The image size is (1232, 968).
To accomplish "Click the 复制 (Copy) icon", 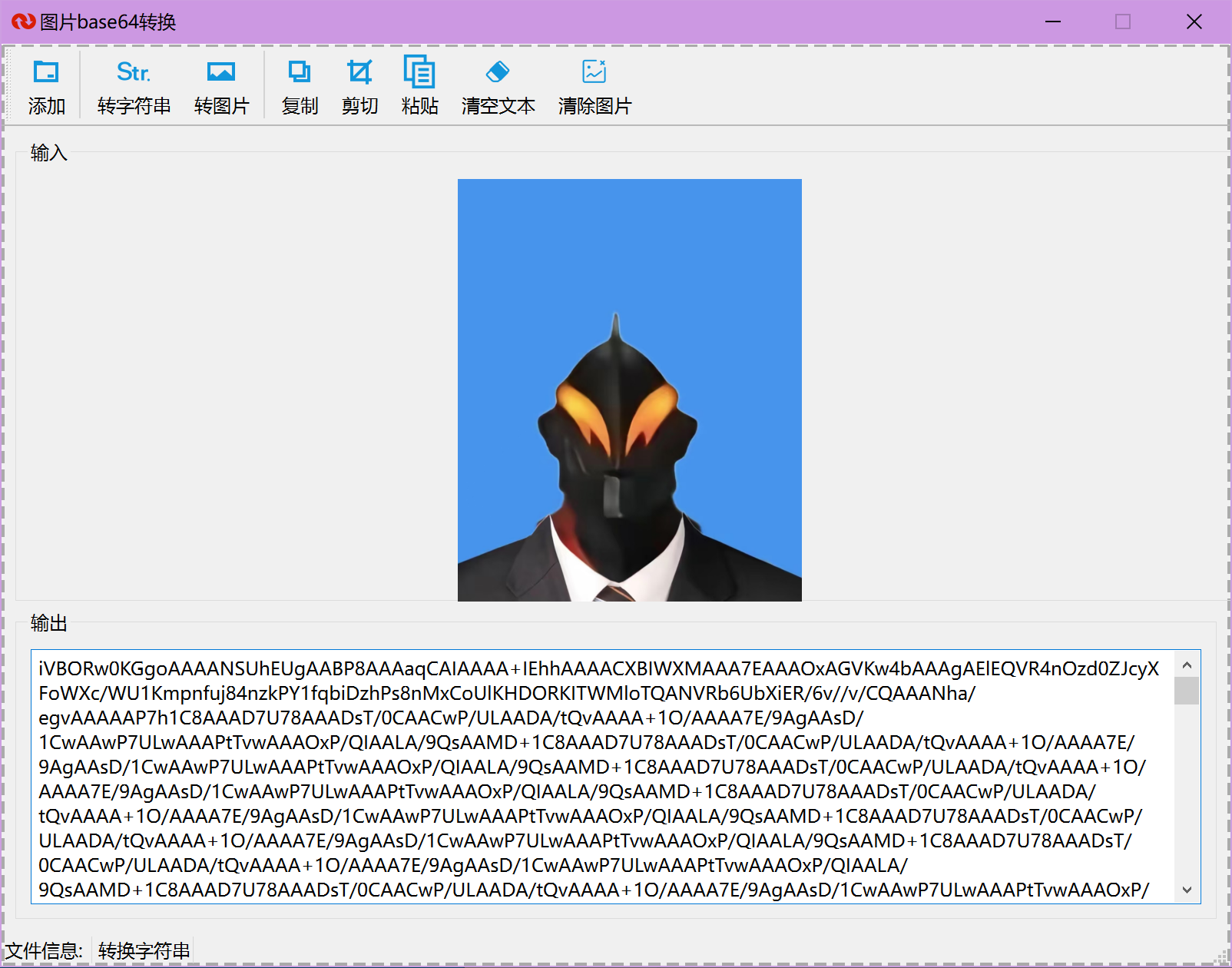I will tap(300, 72).
